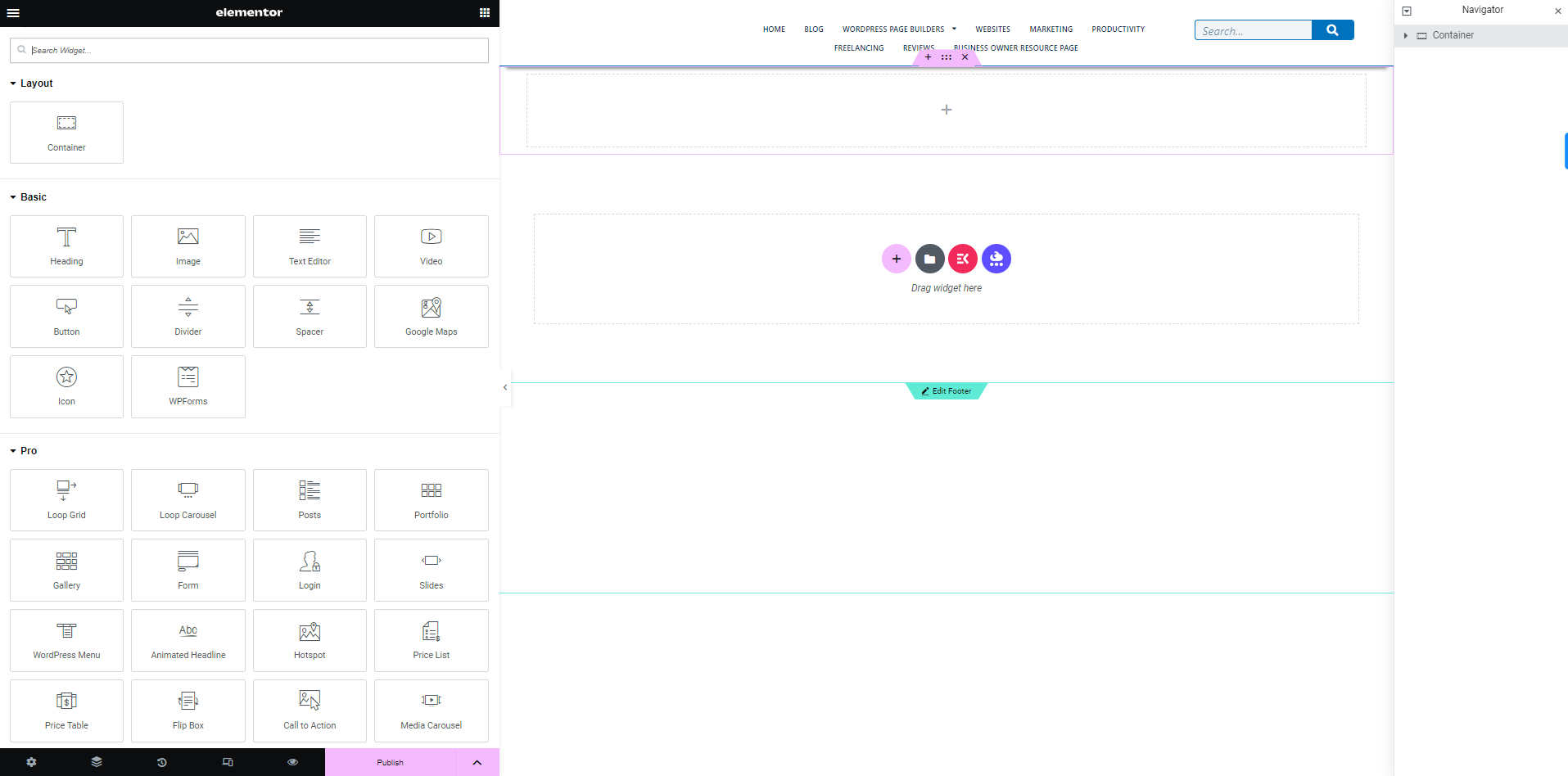Select the Divider widget
The image size is (1568, 776).
point(188,317)
